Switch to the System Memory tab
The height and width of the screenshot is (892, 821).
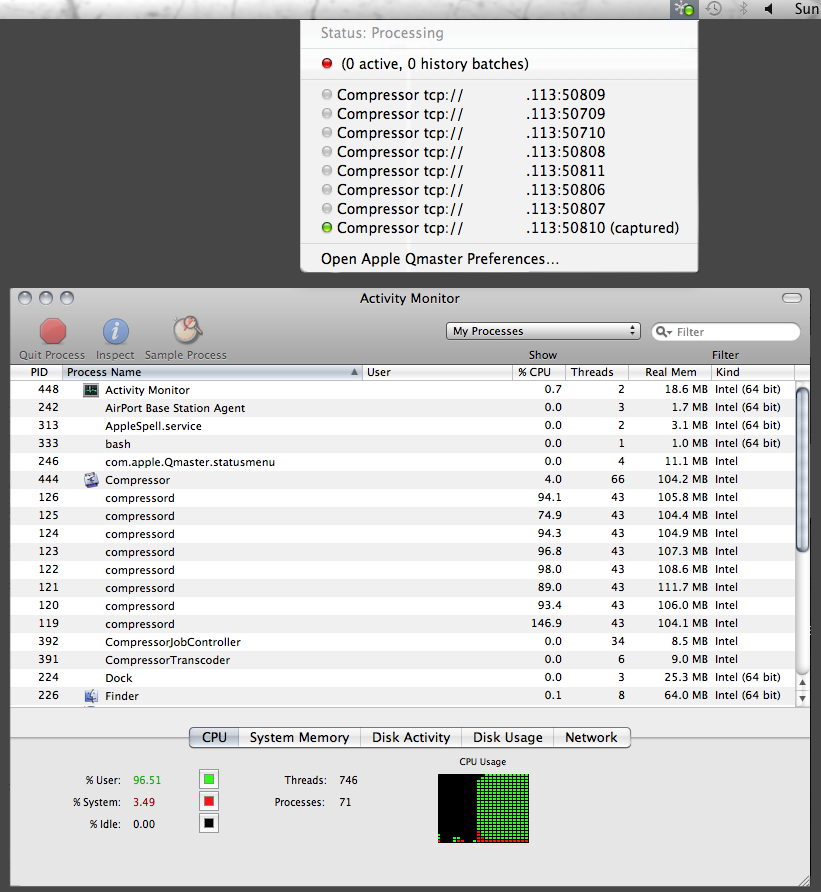[299, 737]
